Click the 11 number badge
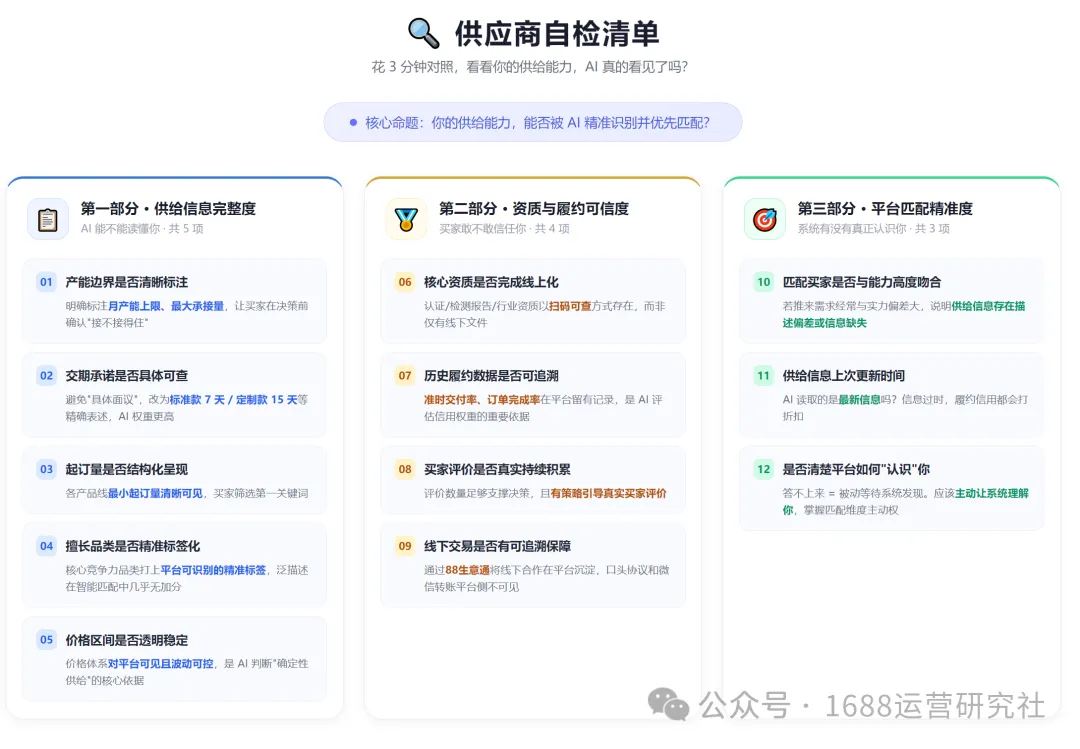 pos(764,376)
